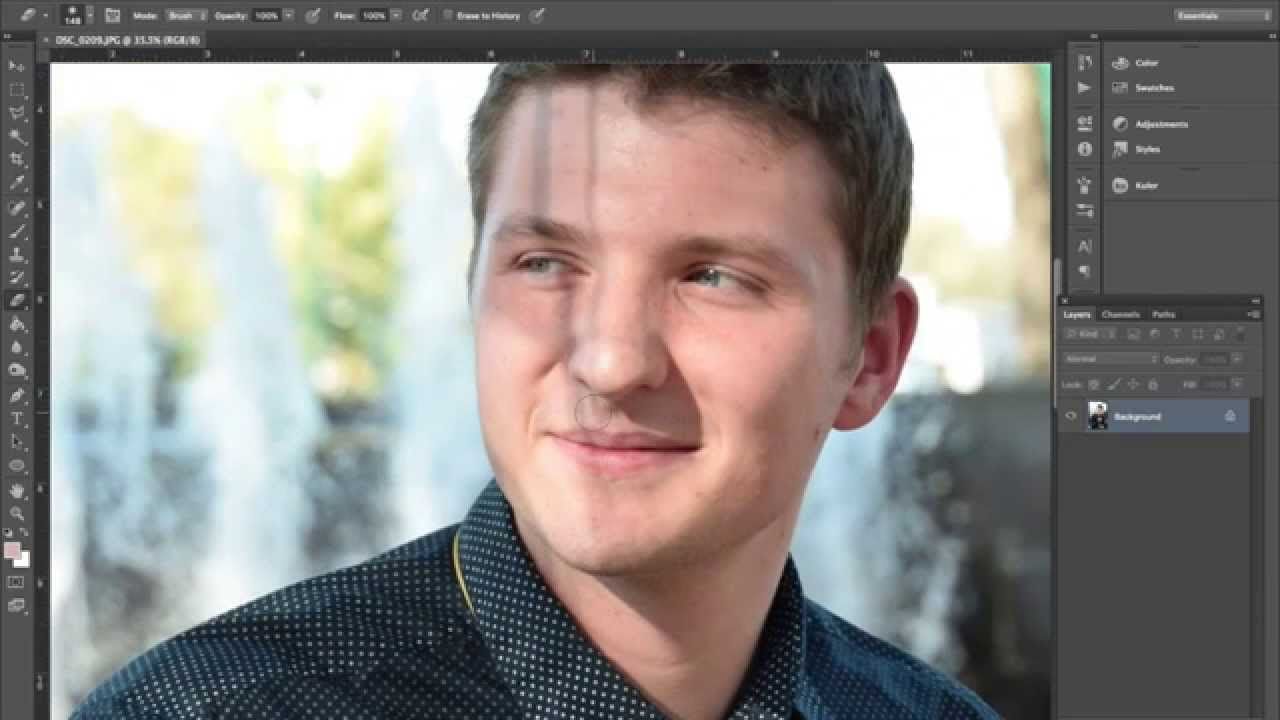Toggle lock transparent pixels

coord(1093,384)
